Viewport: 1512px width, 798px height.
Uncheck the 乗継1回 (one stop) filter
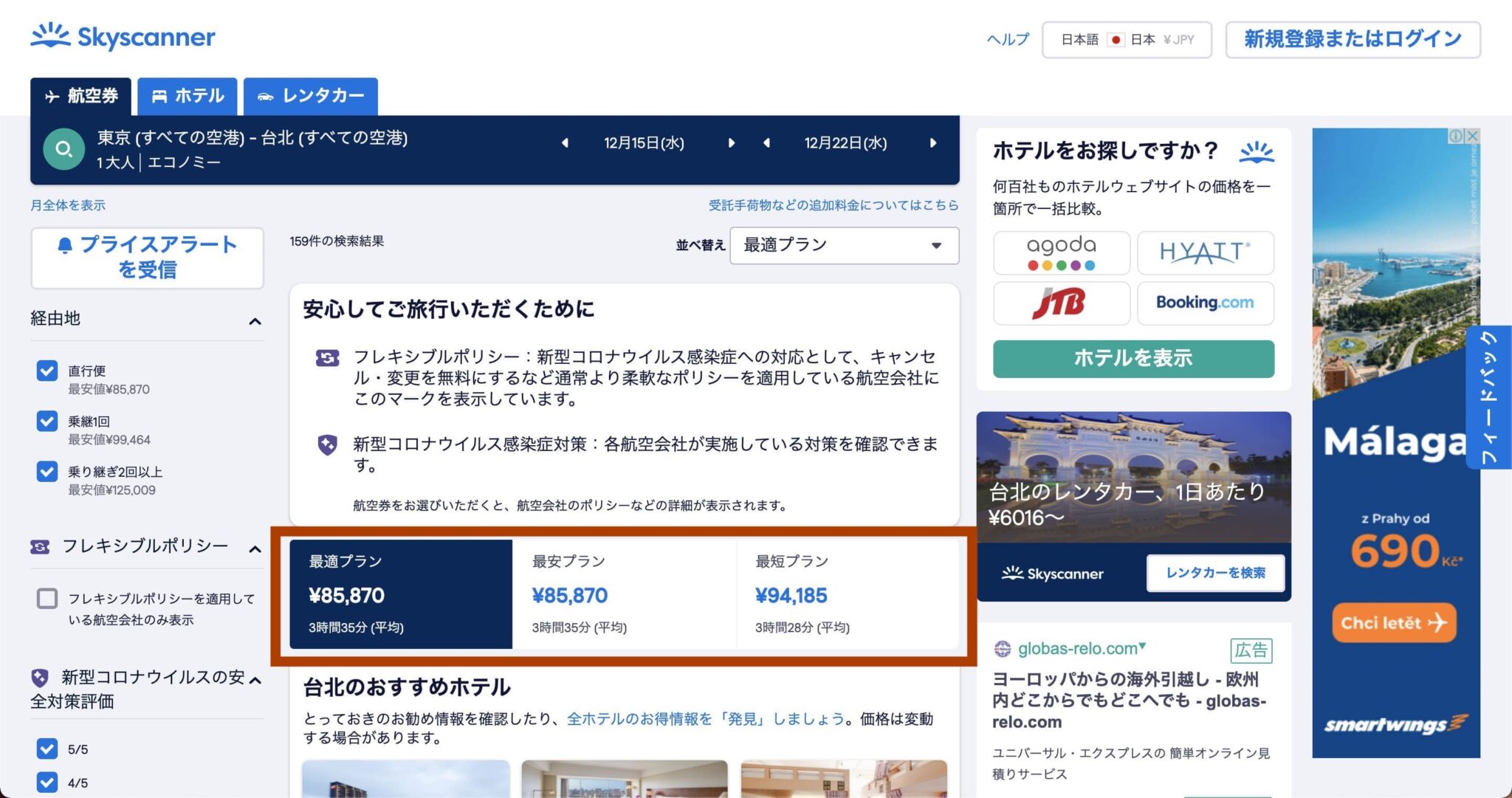coord(47,422)
